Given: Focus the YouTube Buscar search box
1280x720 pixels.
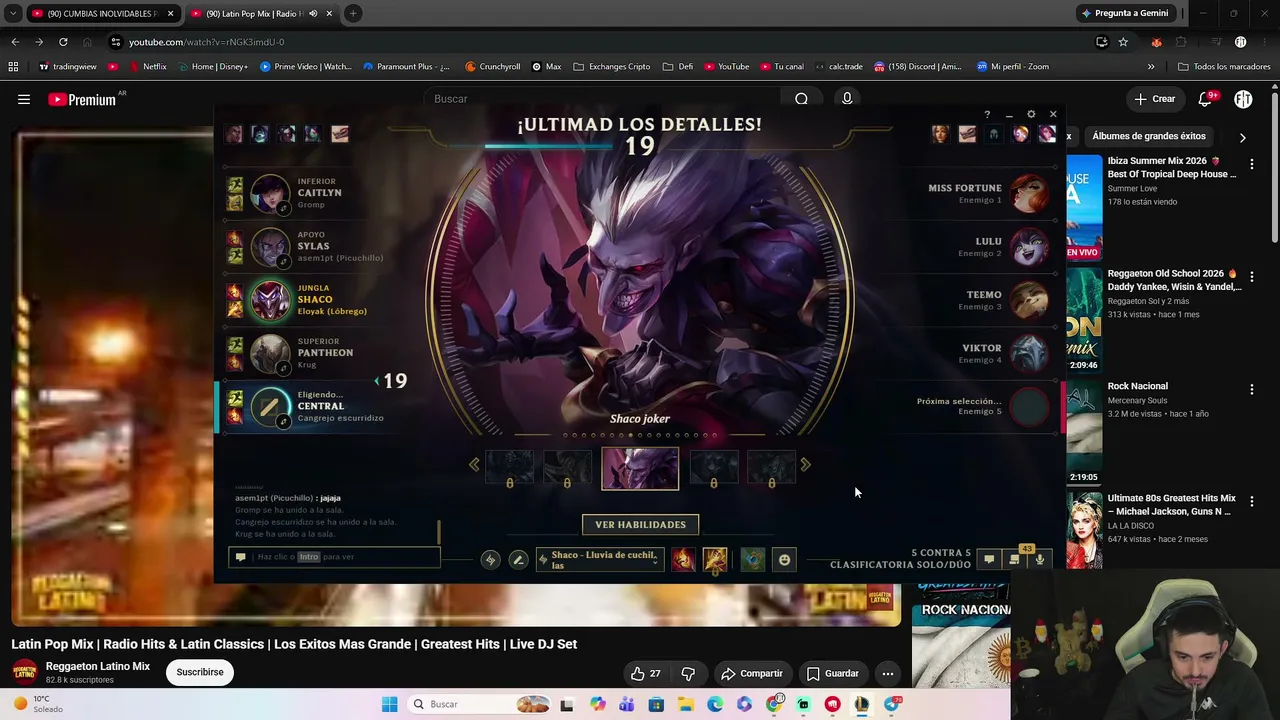Looking at the screenshot, I should tap(600, 99).
